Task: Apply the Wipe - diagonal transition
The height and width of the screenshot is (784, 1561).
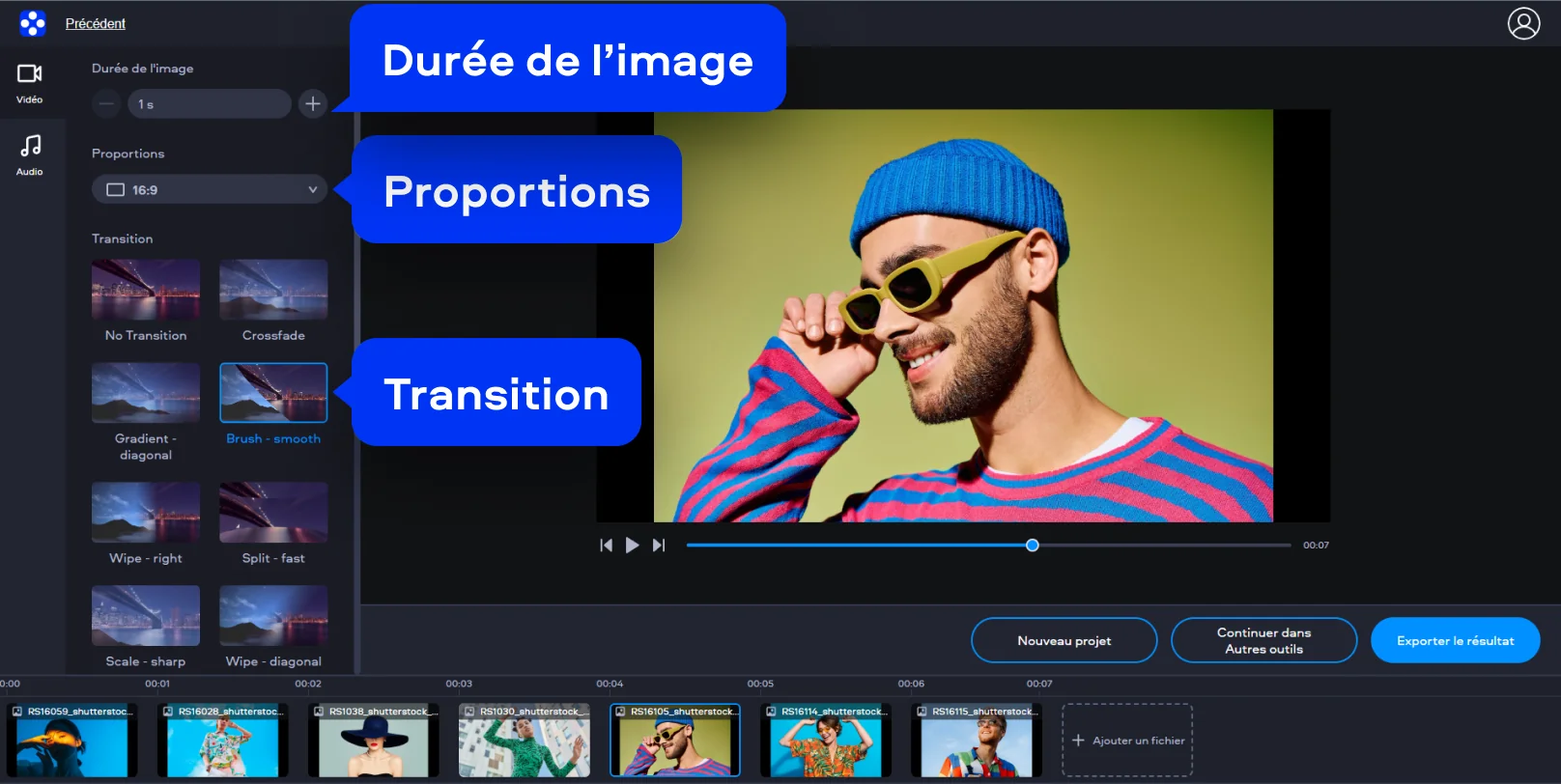Action: click(273, 616)
